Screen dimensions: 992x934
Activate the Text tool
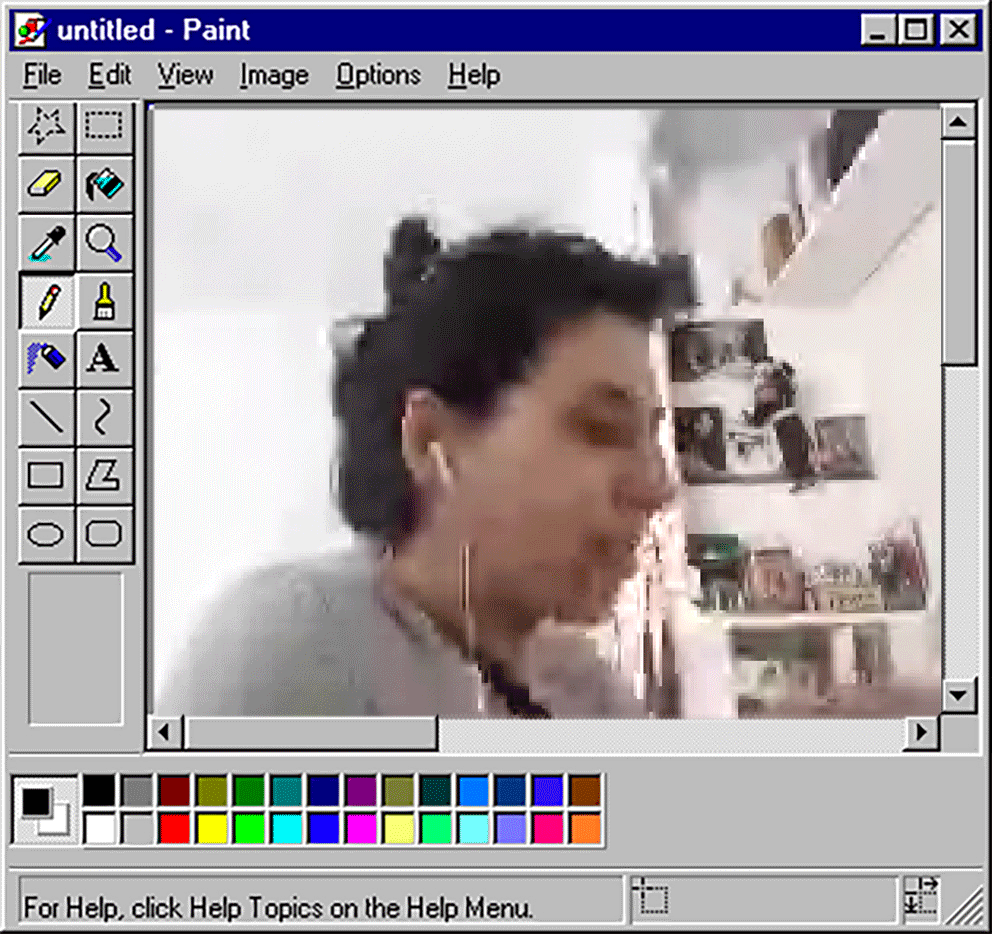pyautogui.click(x=104, y=359)
